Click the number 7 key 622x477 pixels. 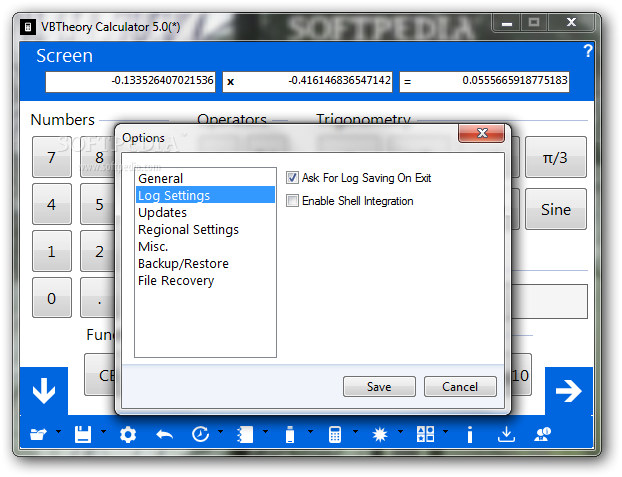[x=52, y=157]
